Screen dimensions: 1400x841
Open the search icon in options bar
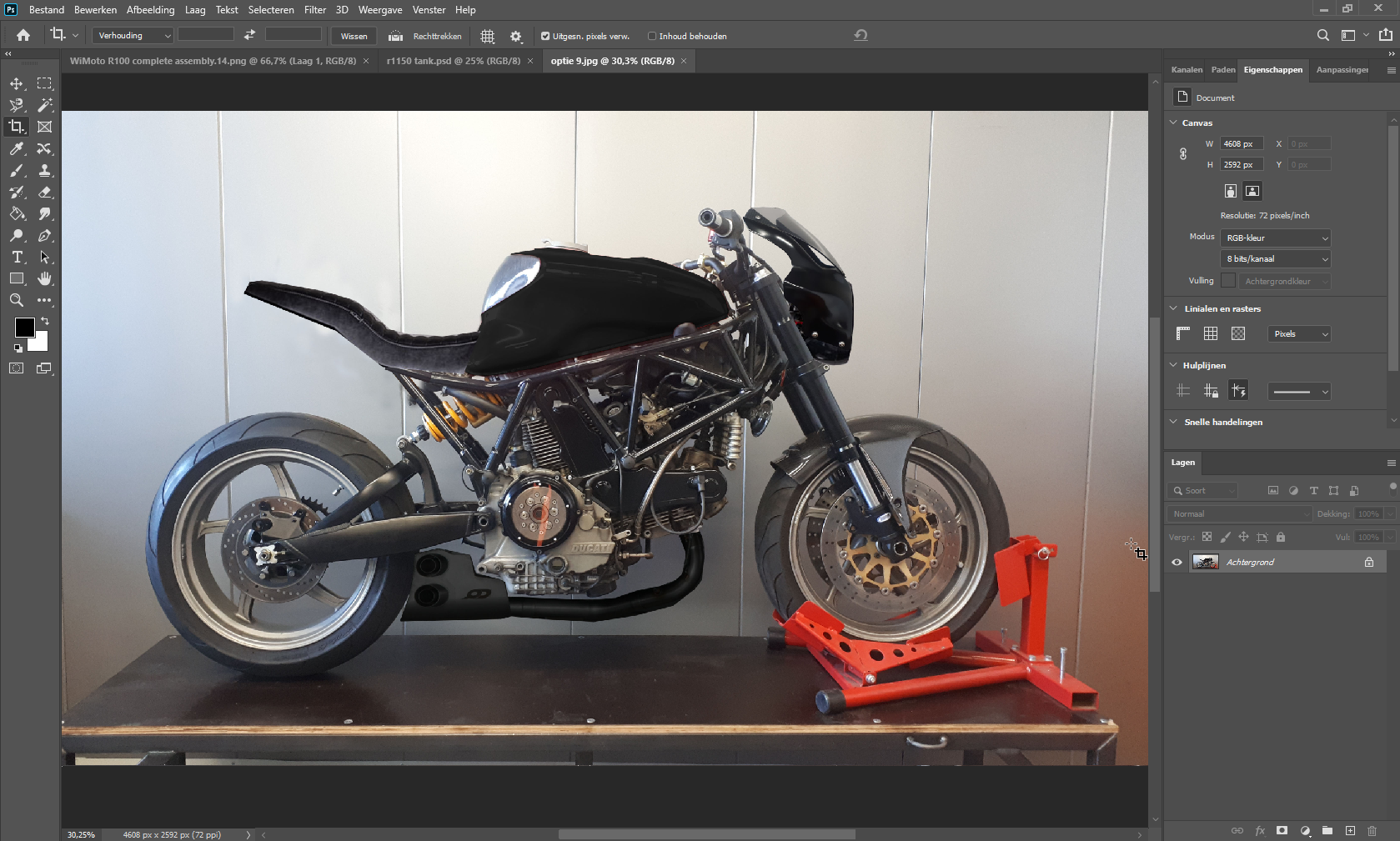1323,35
